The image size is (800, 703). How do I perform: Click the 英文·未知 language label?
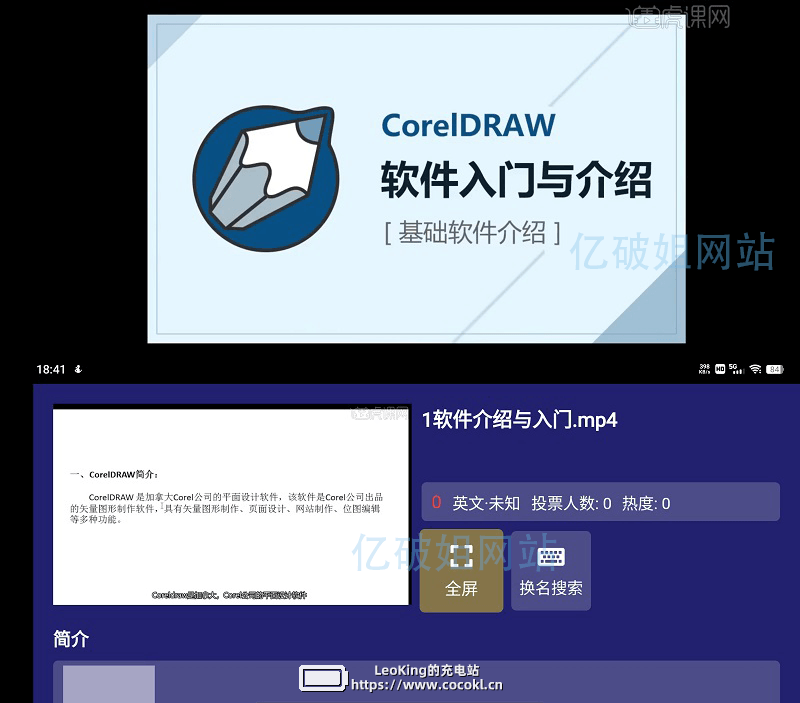[x=486, y=504]
